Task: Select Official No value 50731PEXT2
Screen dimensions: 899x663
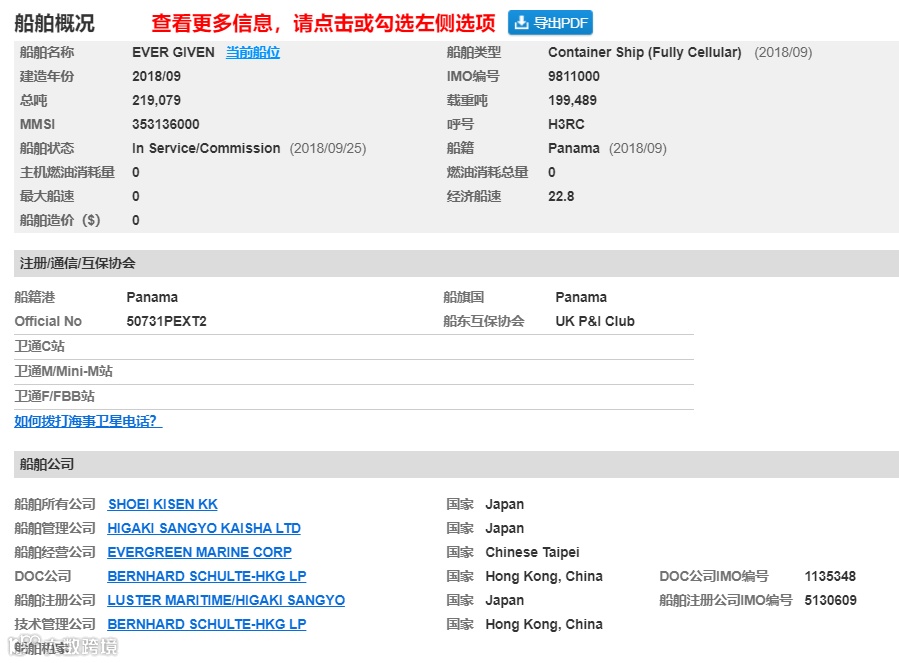Action: click(x=166, y=321)
